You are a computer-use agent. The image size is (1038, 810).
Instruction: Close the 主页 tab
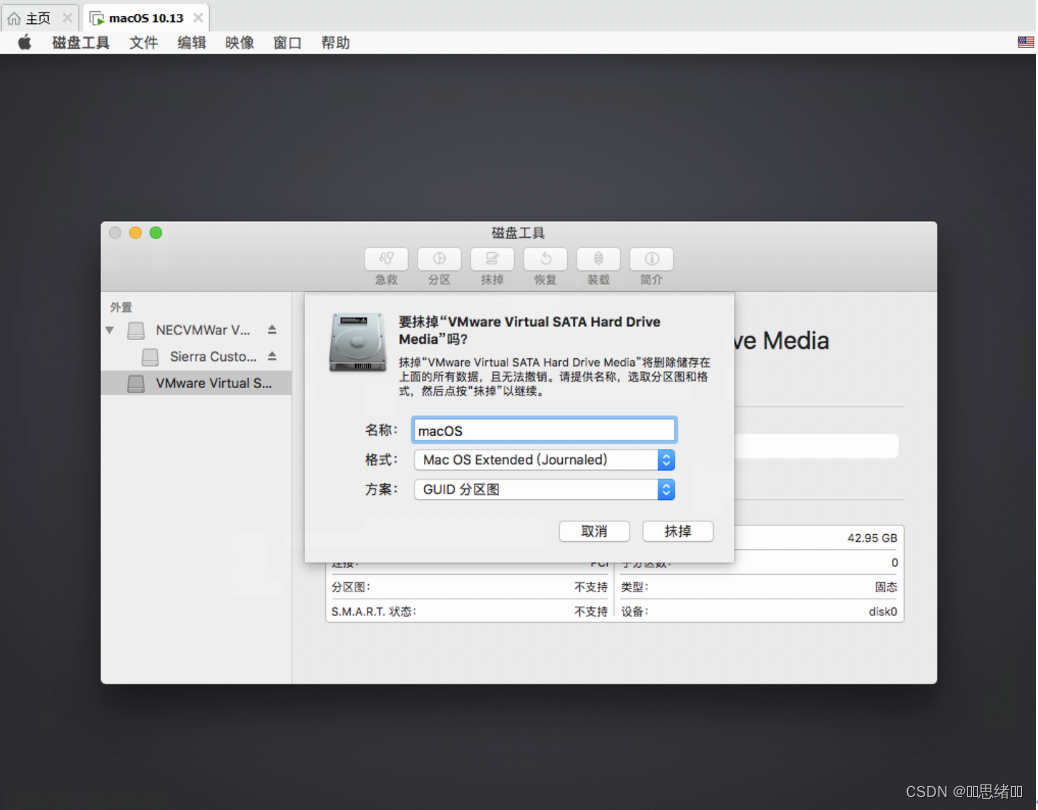tap(67, 18)
